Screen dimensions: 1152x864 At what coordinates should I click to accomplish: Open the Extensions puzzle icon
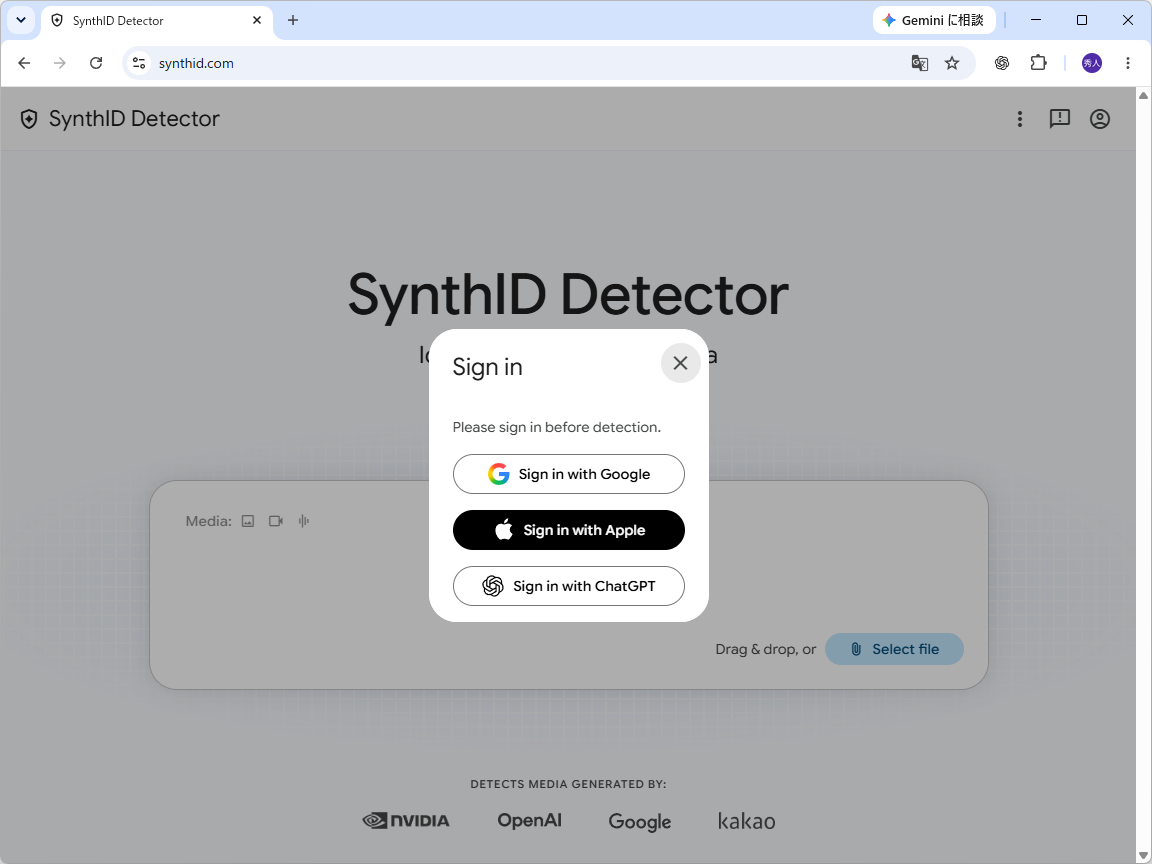click(1038, 63)
